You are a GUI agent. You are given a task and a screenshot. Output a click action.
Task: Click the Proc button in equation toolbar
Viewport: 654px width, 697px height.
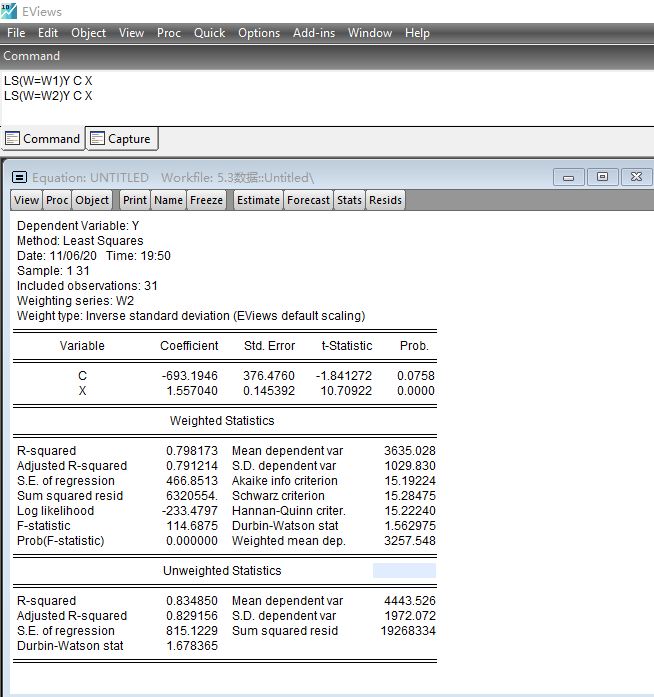[57, 200]
